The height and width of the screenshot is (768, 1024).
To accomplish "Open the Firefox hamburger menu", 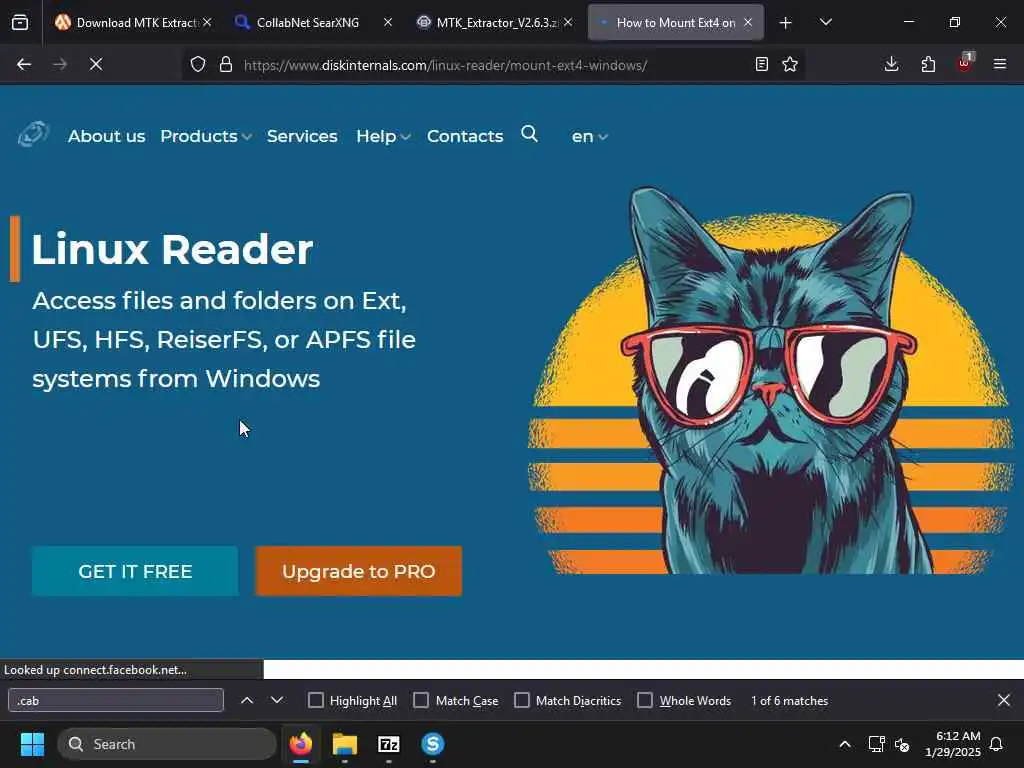I will 1000,64.
